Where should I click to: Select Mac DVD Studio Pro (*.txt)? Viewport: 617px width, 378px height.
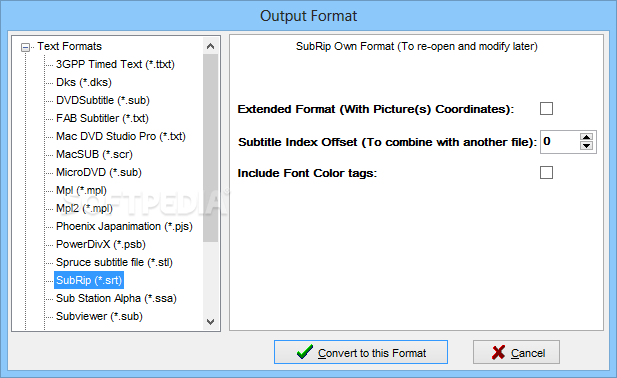point(121,136)
